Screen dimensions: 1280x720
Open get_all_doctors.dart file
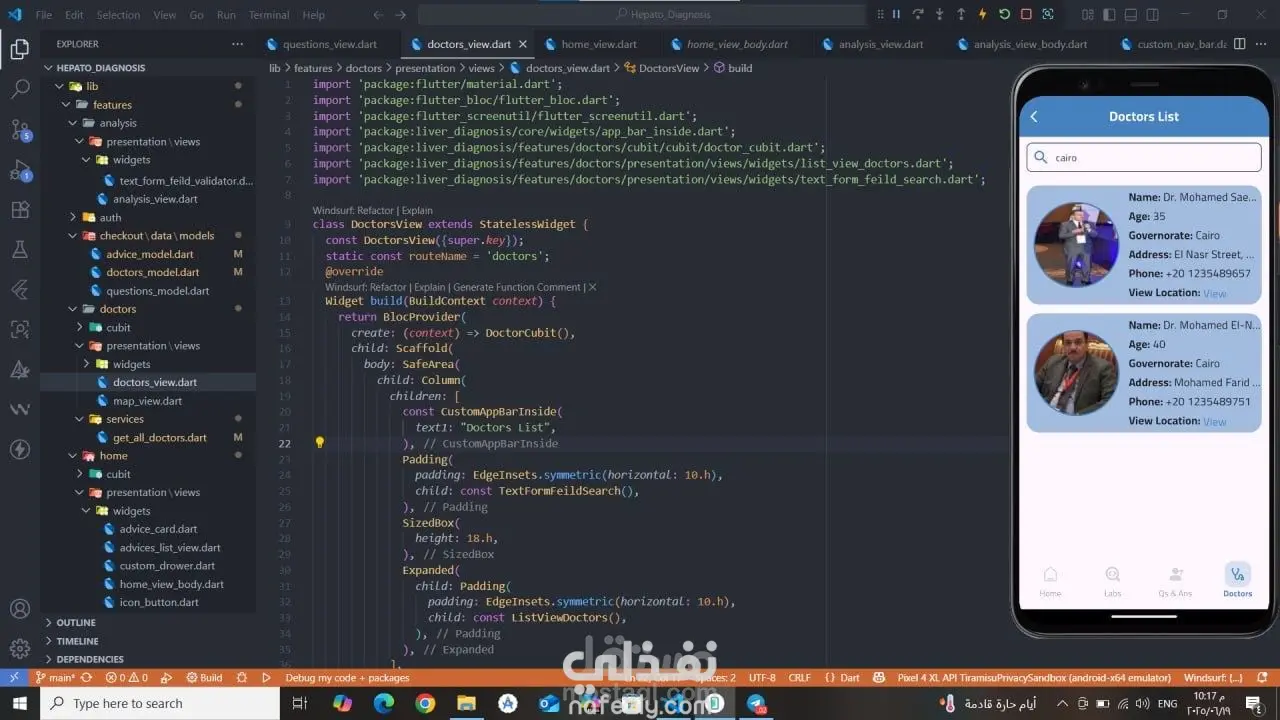160,437
